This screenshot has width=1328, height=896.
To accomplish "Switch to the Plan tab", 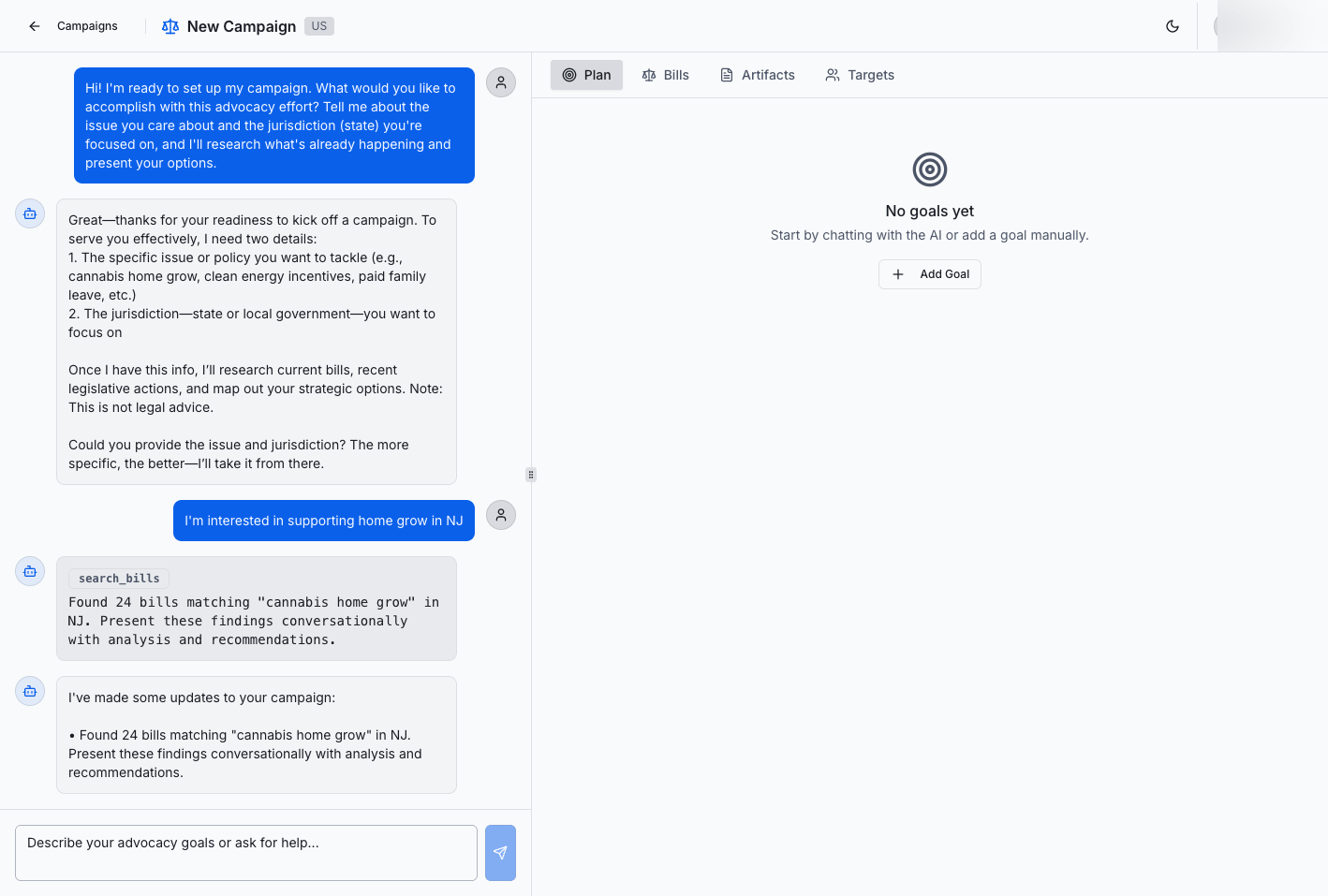I will point(586,75).
